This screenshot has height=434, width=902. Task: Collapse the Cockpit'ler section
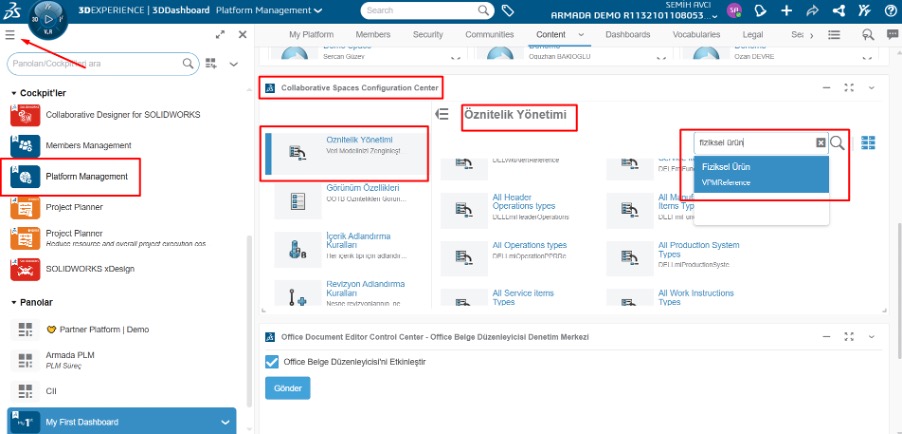(14, 93)
